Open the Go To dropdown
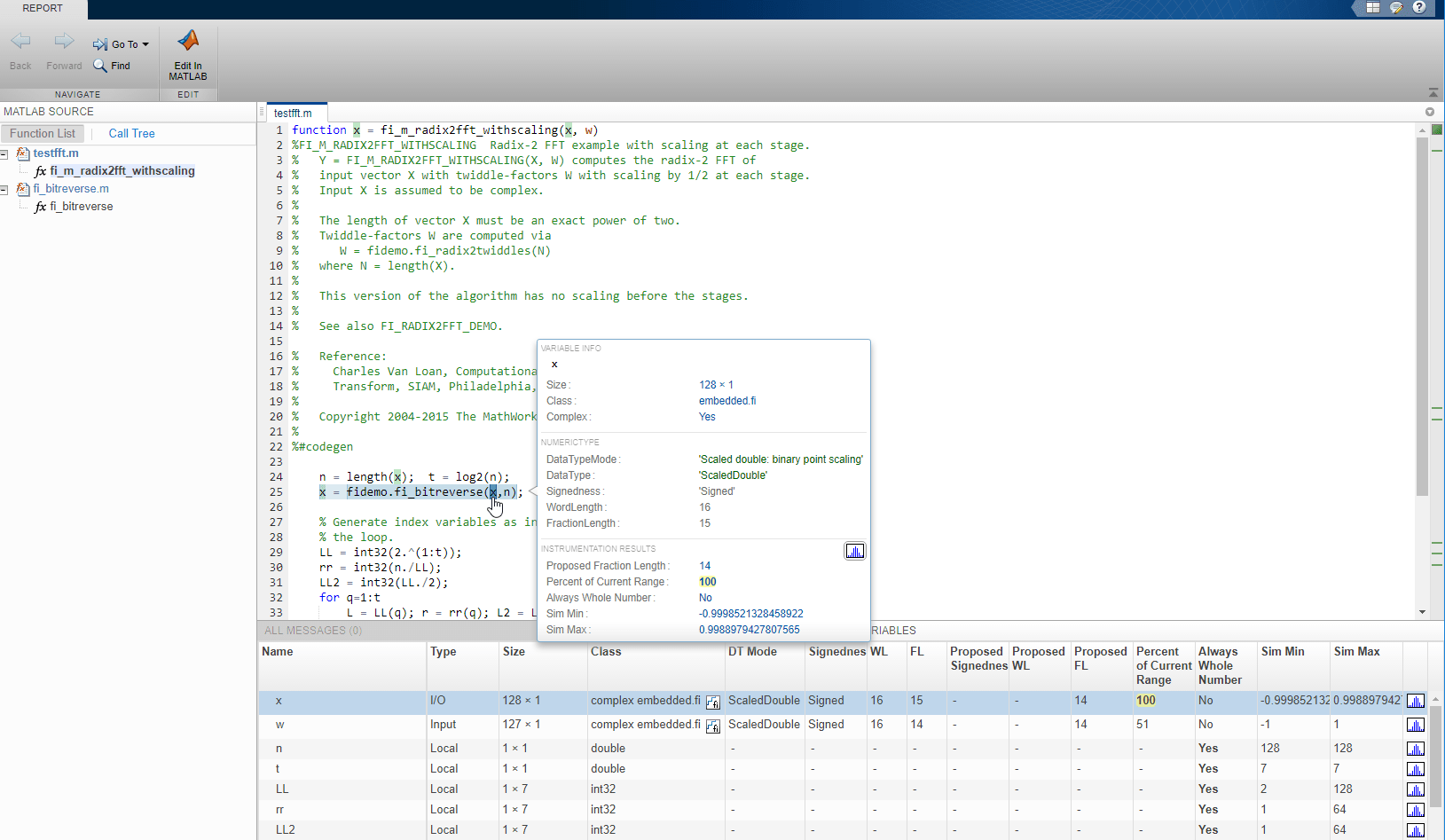Viewport: 1445px width, 840px height. click(x=122, y=44)
